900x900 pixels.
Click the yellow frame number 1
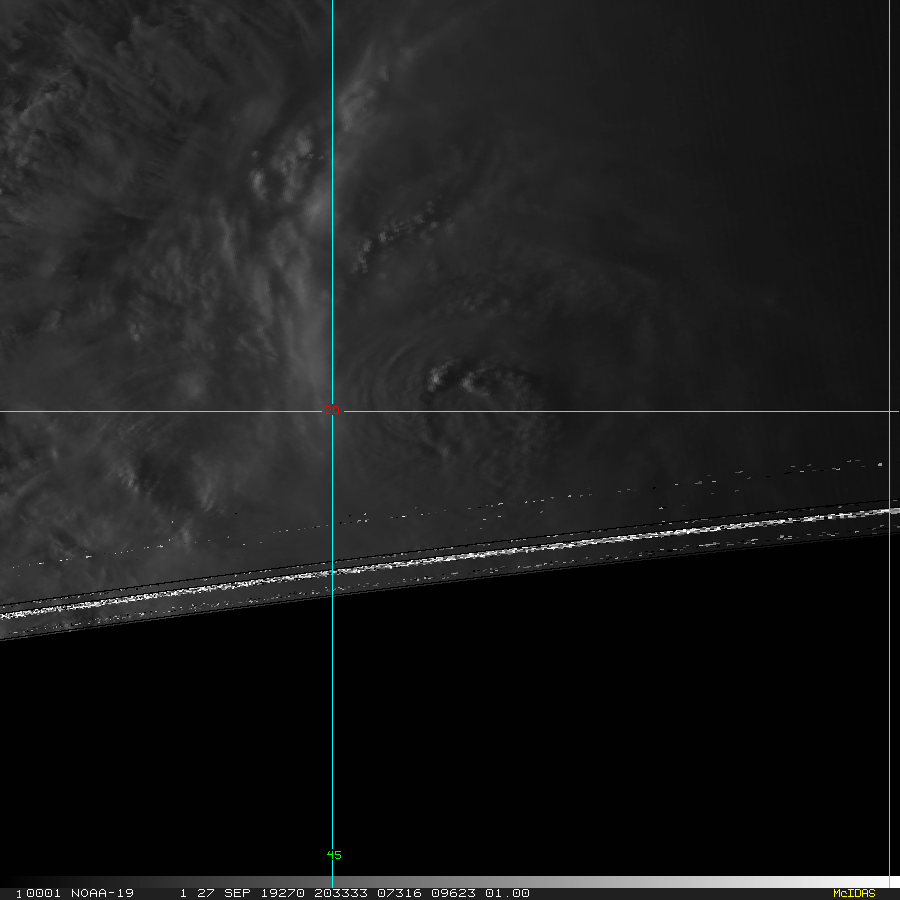[x=19, y=893]
